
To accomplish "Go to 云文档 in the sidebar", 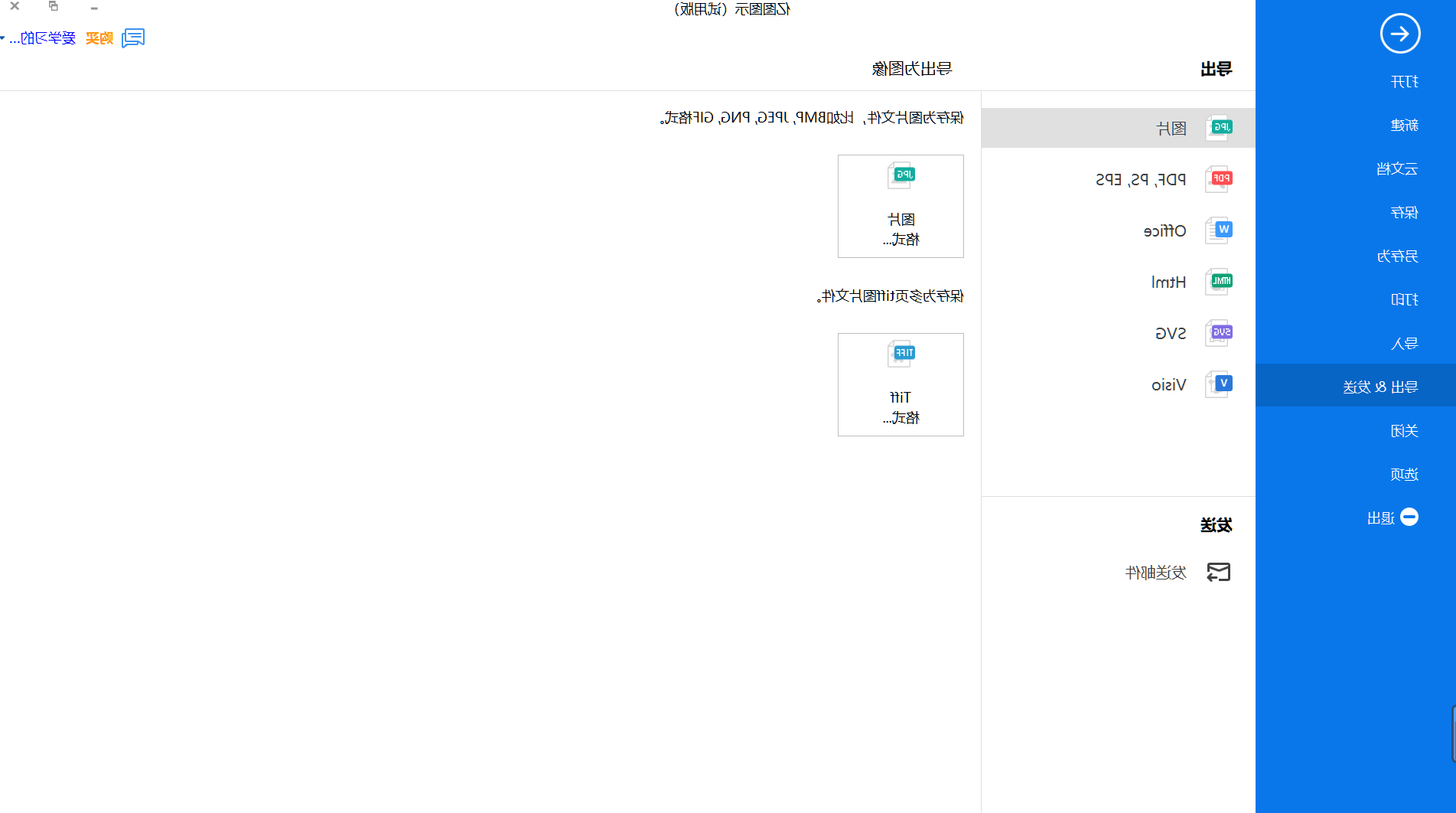I will pos(1397,169).
